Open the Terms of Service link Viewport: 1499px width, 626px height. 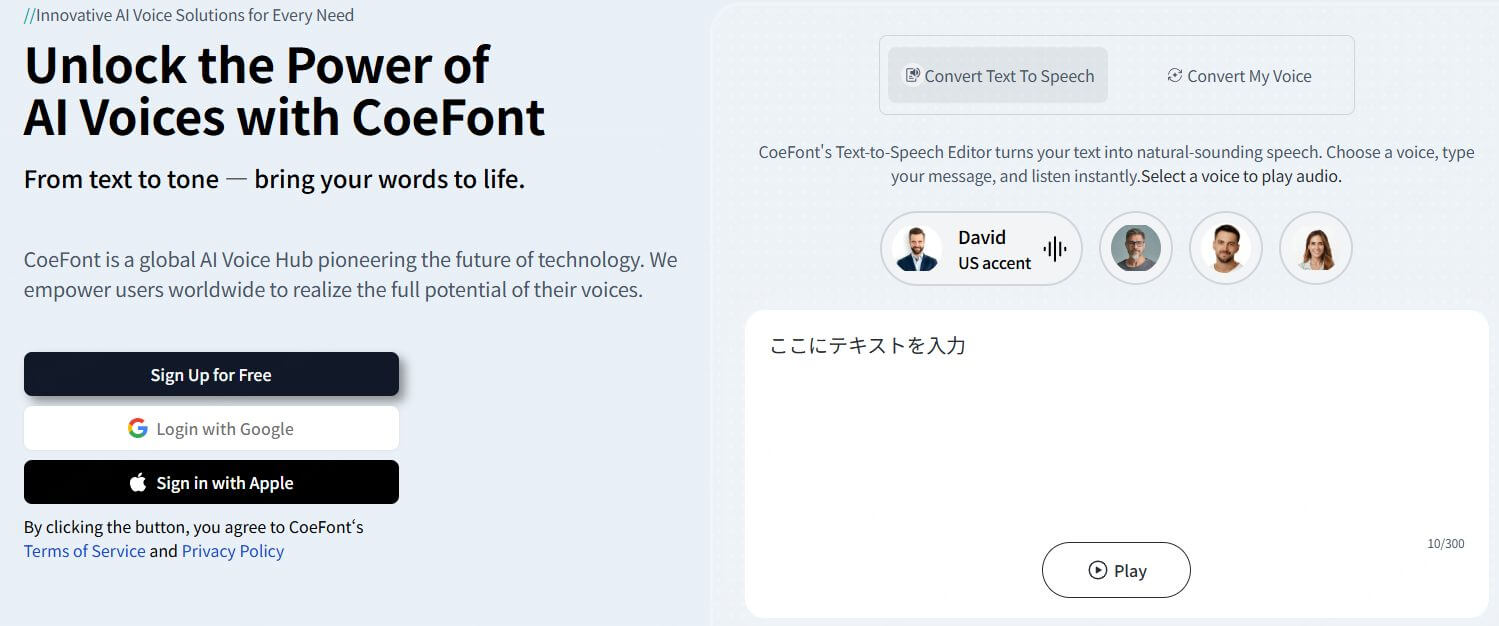pos(85,551)
